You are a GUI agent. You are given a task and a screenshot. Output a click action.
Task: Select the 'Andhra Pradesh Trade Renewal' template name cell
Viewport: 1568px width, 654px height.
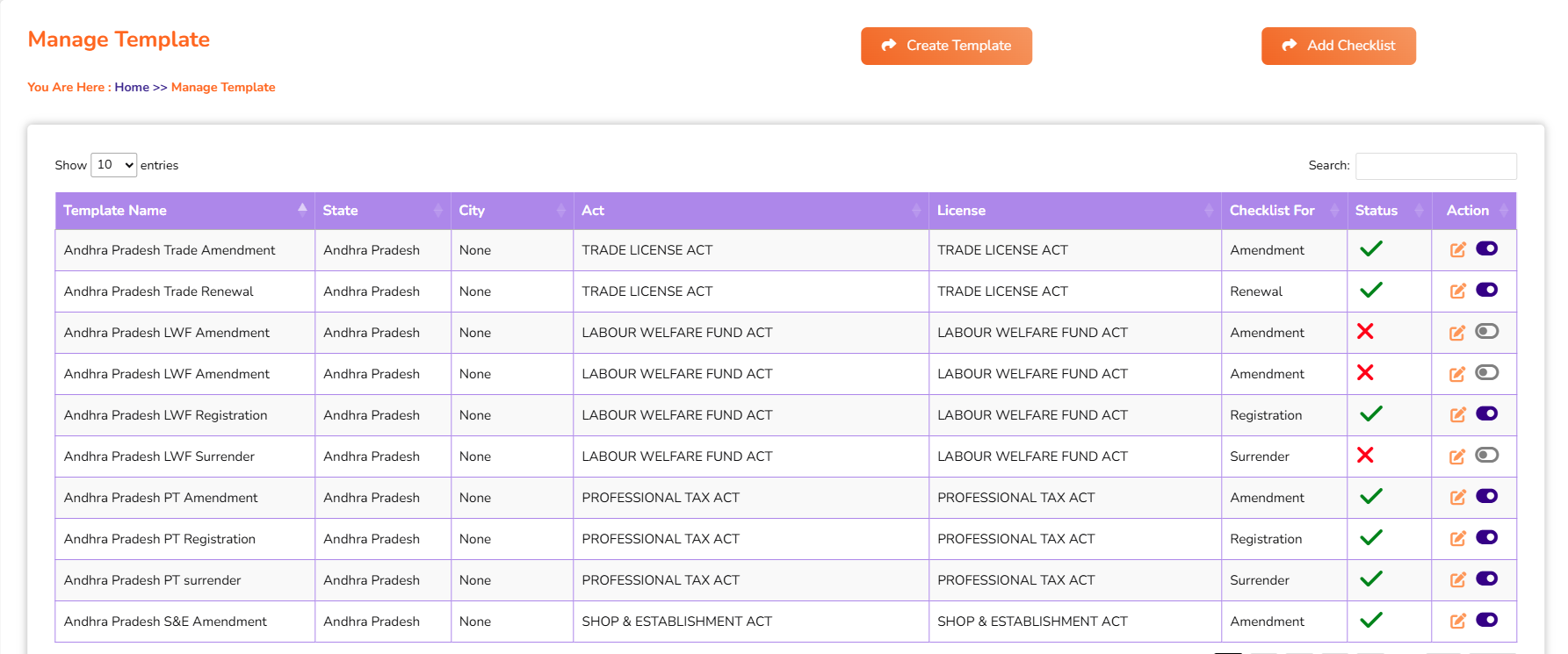point(184,291)
